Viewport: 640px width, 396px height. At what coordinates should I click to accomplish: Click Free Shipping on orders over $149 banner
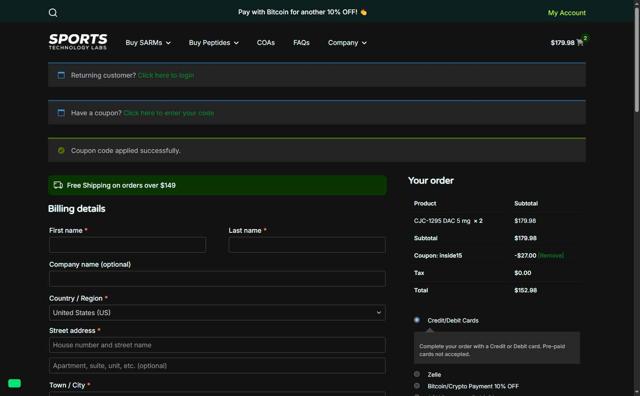(x=217, y=185)
